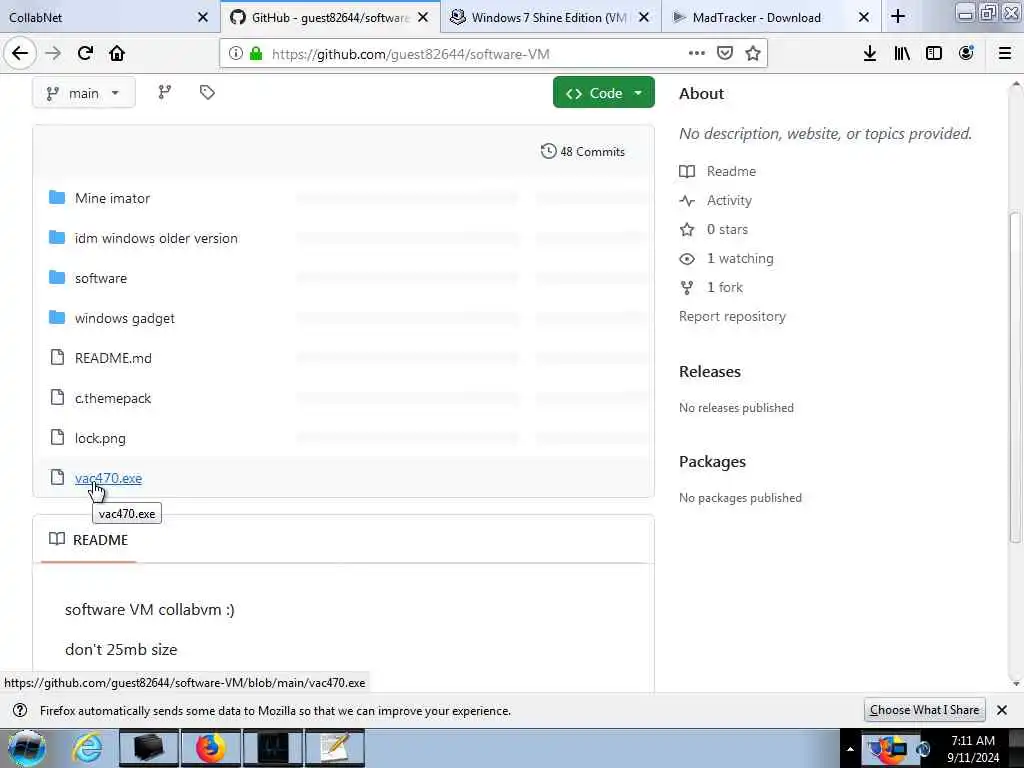Viewport: 1024px width, 768px height.
Task: Open the Releases heading link
Action: click(x=710, y=372)
